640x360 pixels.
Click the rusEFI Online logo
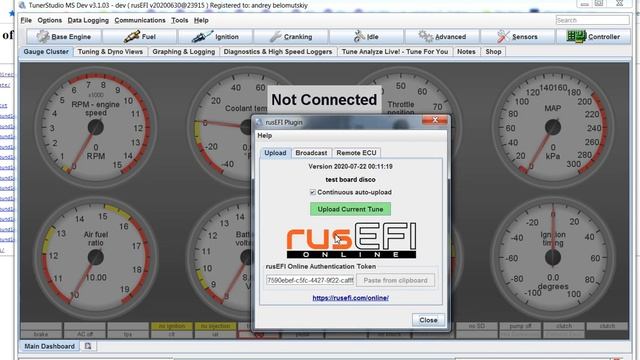[x=351, y=240]
